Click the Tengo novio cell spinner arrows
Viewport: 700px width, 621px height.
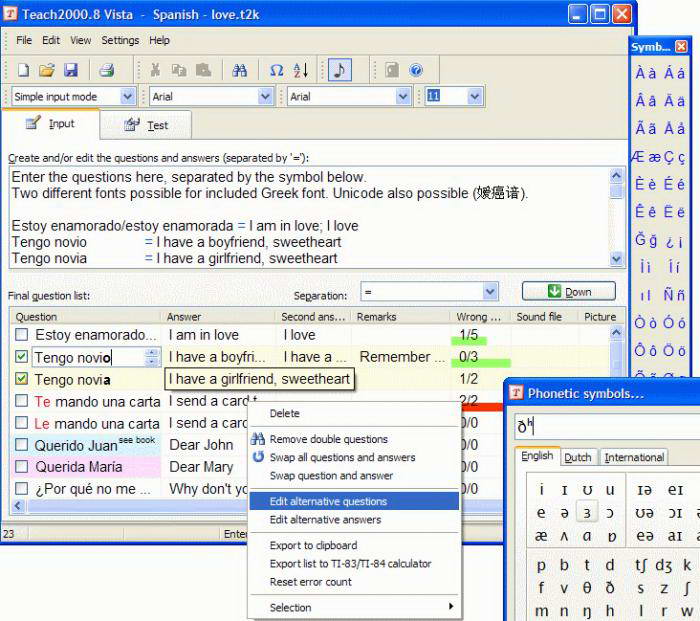click(152, 357)
